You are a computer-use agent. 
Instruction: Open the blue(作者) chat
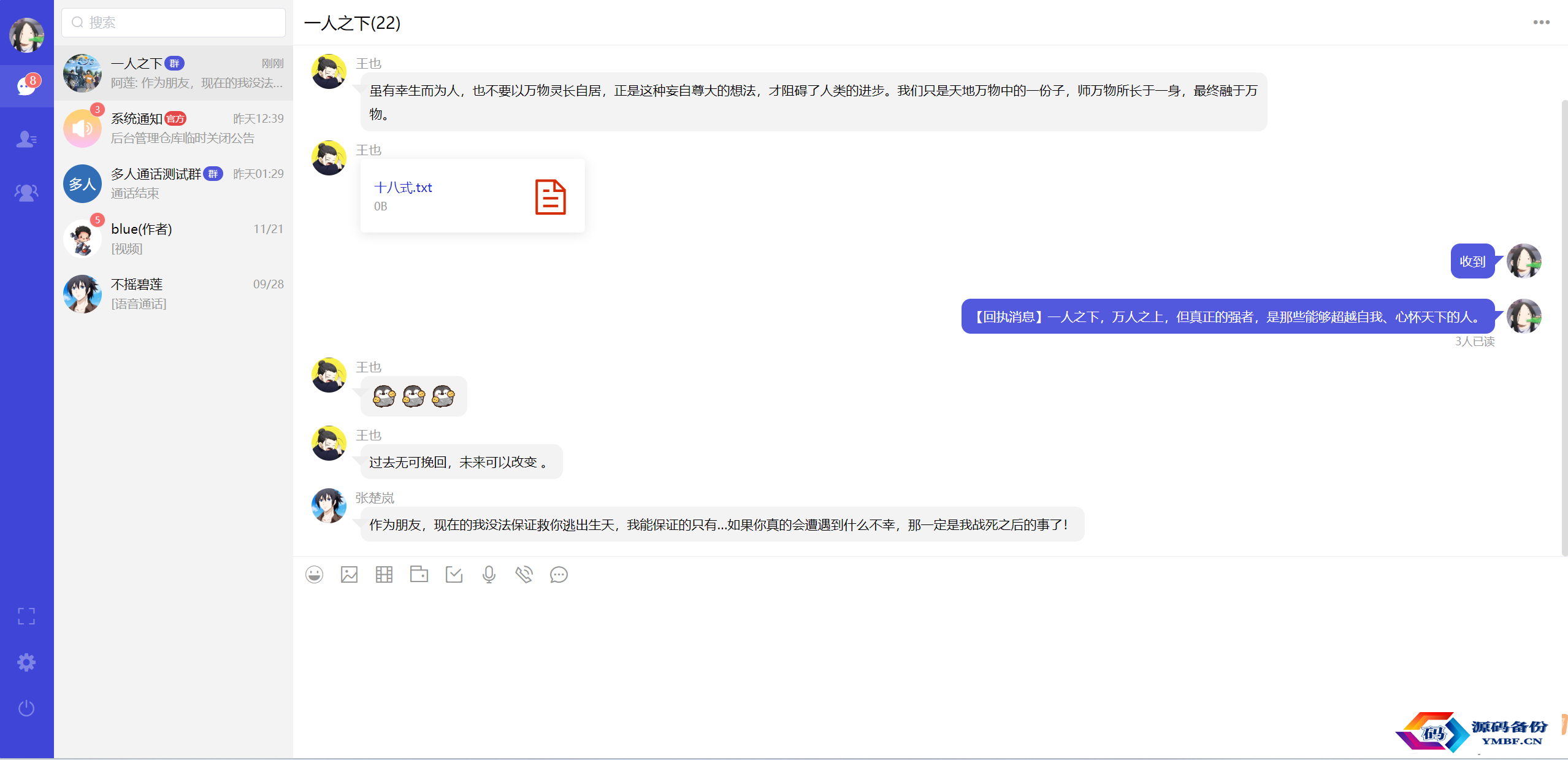(174, 239)
